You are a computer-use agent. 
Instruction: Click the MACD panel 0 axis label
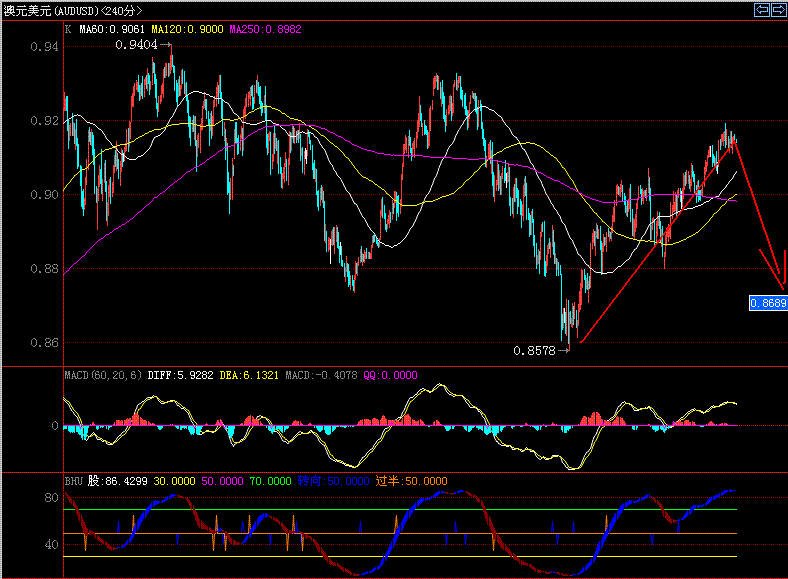click(x=55, y=426)
